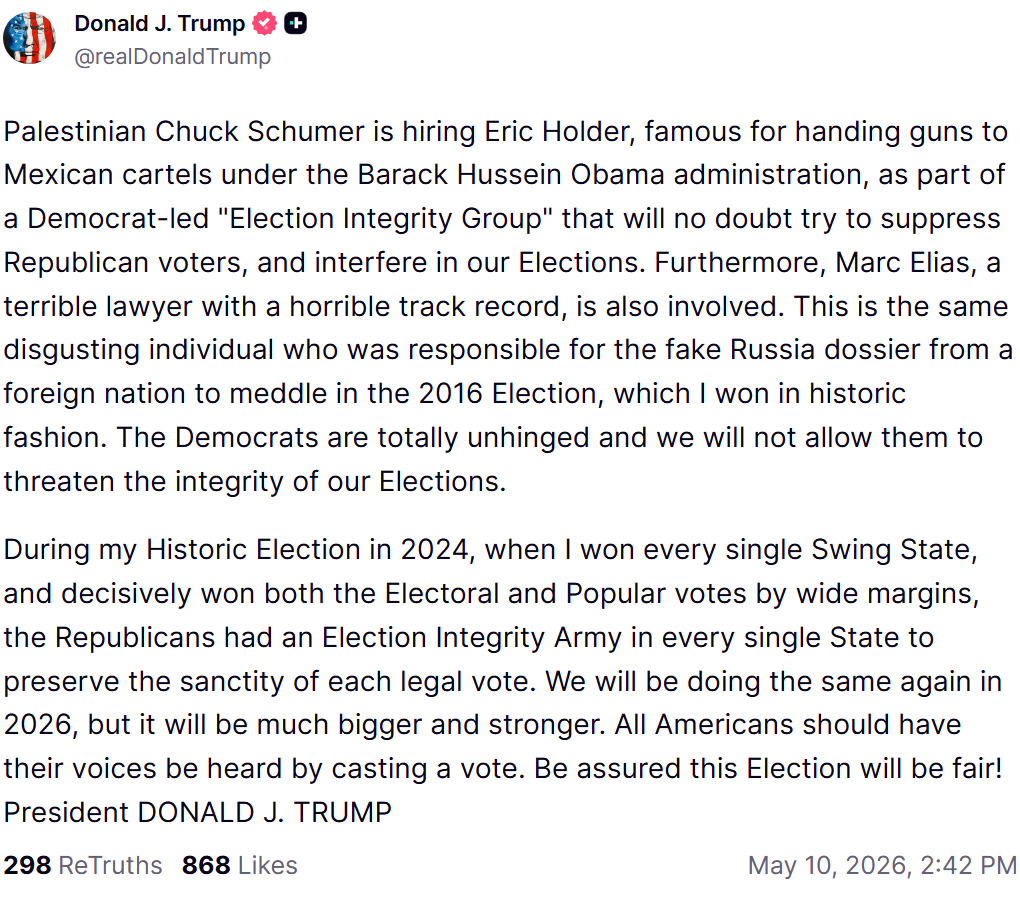
Task: Click the red verified checkmark badge
Action: click(264, 24)
